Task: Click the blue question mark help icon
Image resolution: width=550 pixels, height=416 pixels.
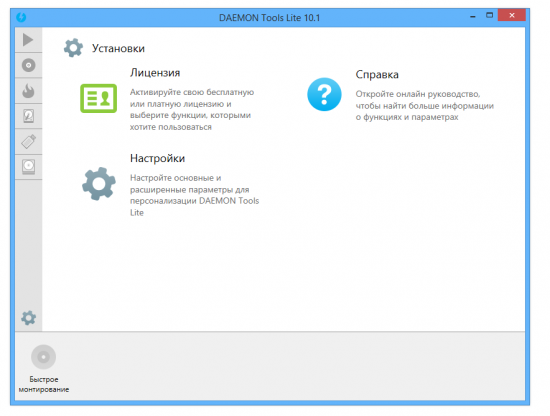Action: [324, 94]
